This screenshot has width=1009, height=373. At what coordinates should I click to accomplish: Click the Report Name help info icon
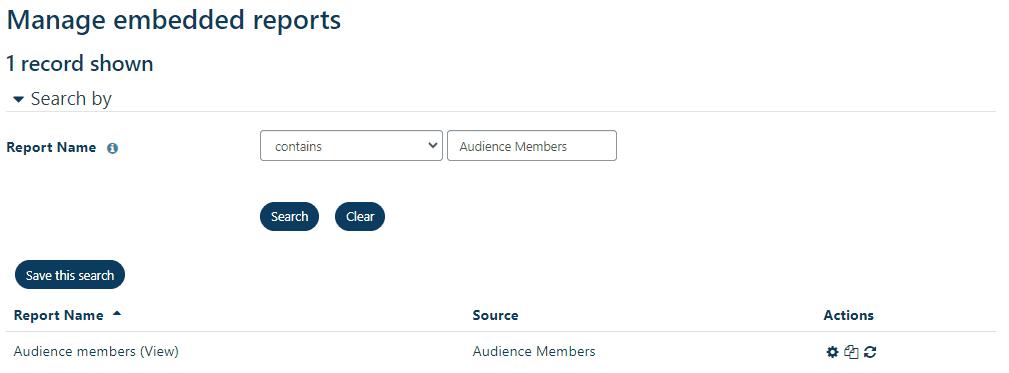click(112, 148)
